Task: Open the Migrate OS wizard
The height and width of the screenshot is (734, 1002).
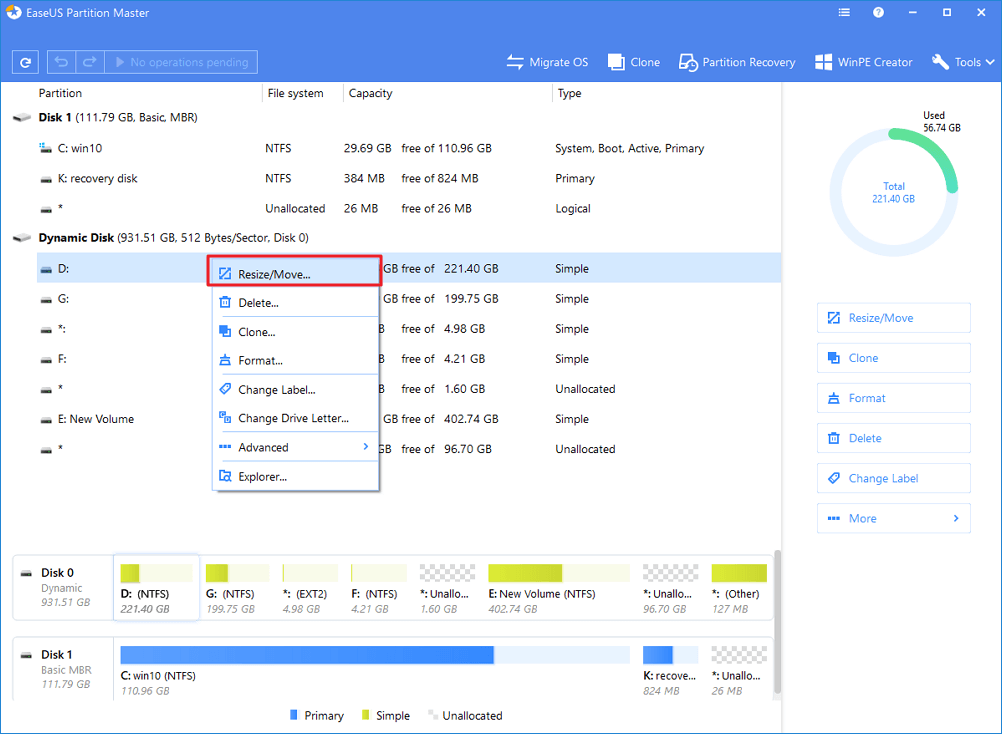Action: pos(548,62)
